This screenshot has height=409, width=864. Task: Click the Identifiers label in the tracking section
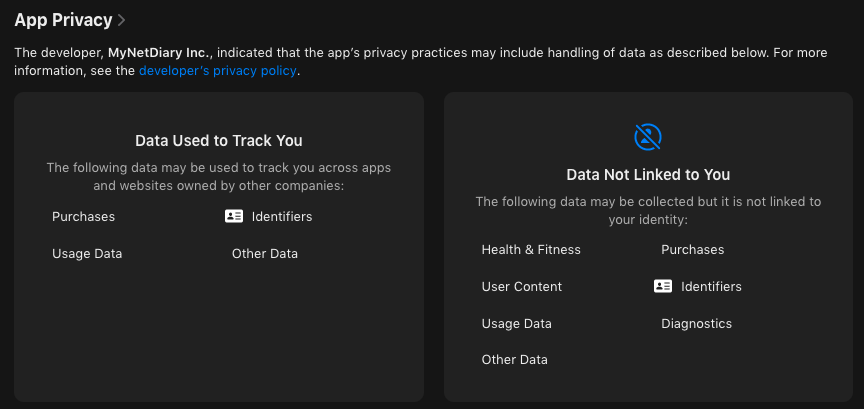click(x=282, y=217)
